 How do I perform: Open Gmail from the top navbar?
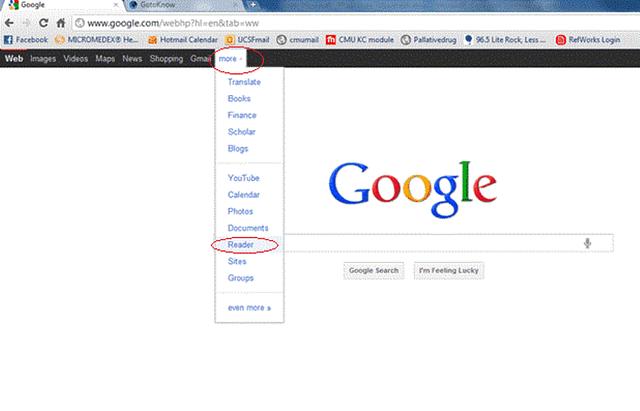click(200, 59)
